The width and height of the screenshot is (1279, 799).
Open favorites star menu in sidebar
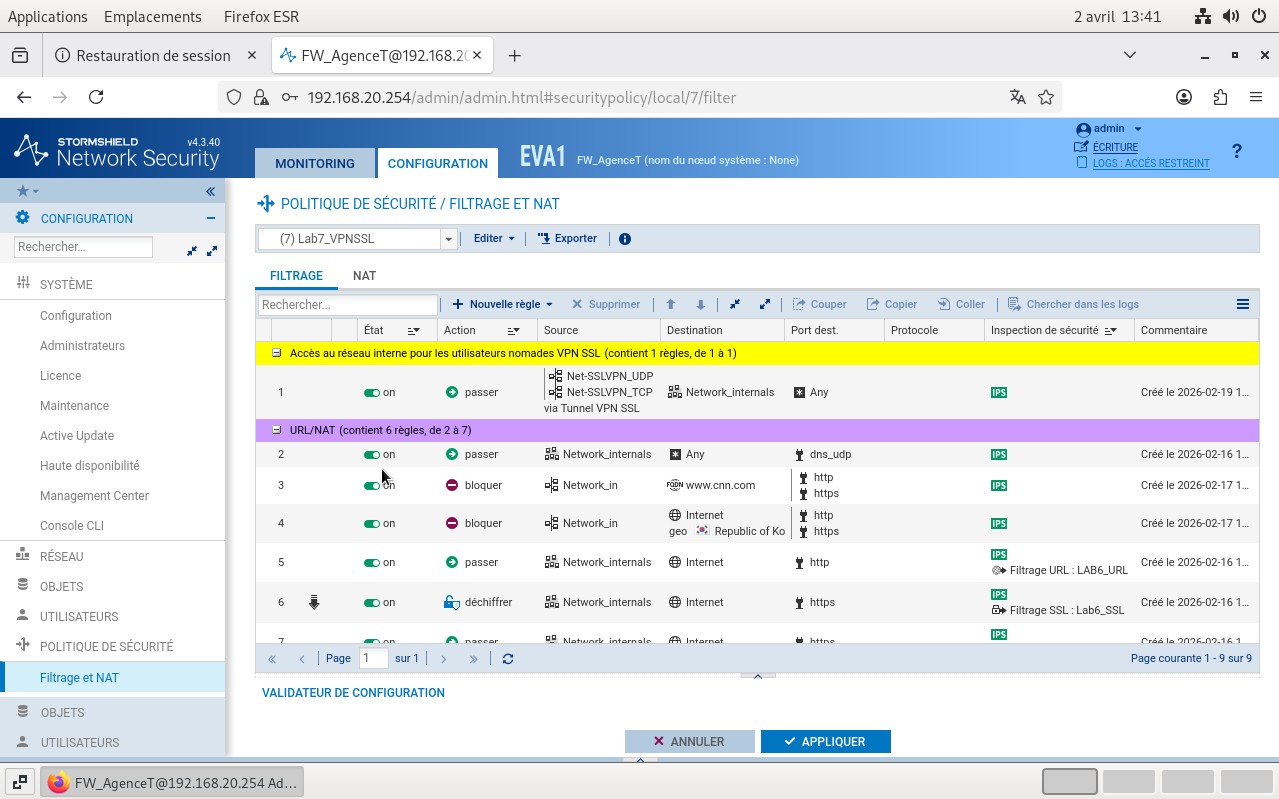tap(27, 191)
